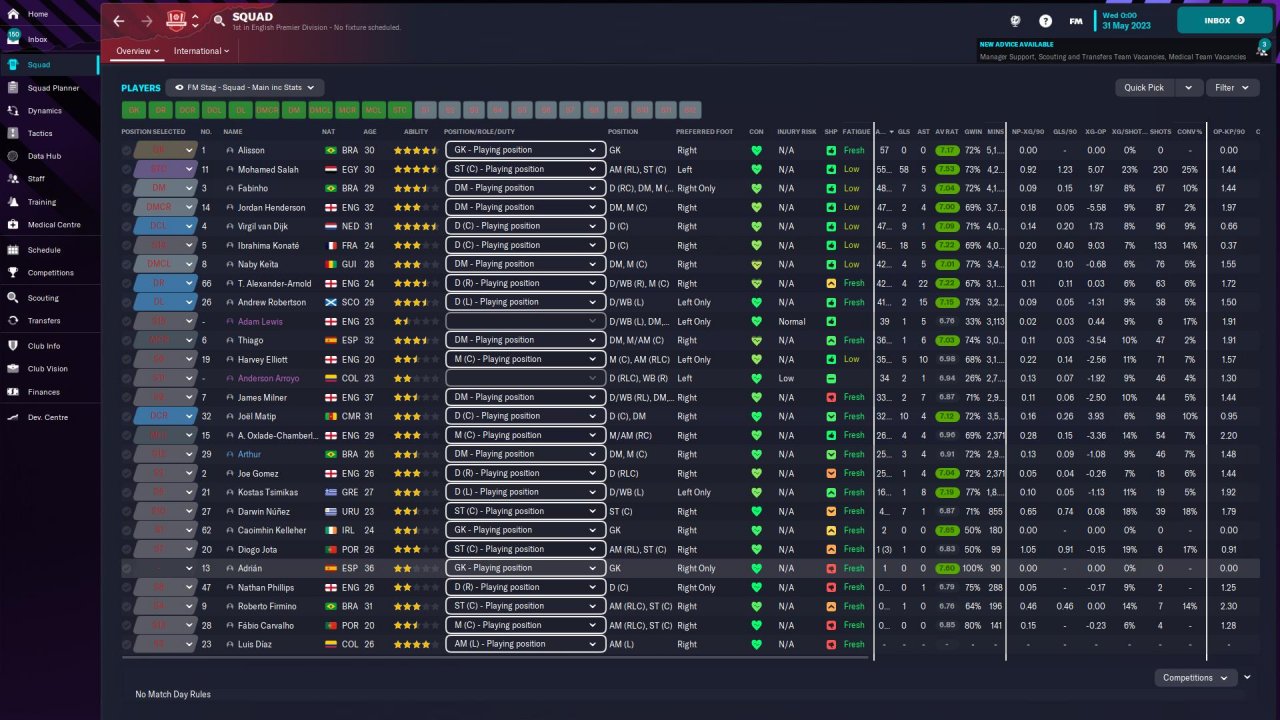Toggle the row selector for Mohamed Salah
Screen dimensions: 1280x720
[x=127, y=169]
